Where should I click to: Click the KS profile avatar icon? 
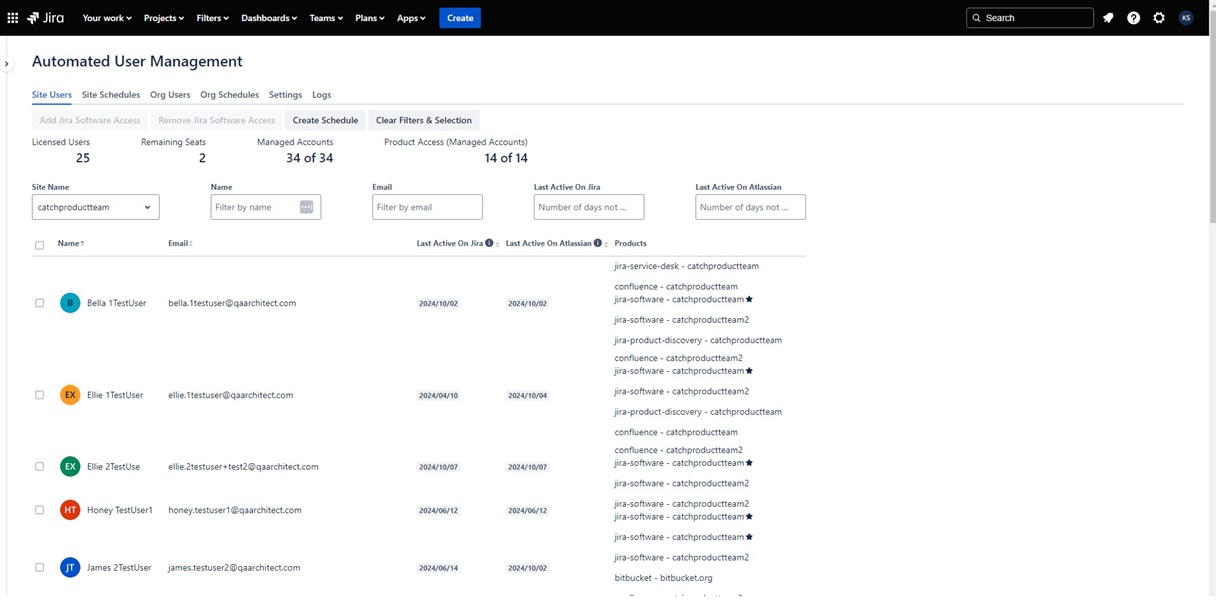(x=1186, y=17)
